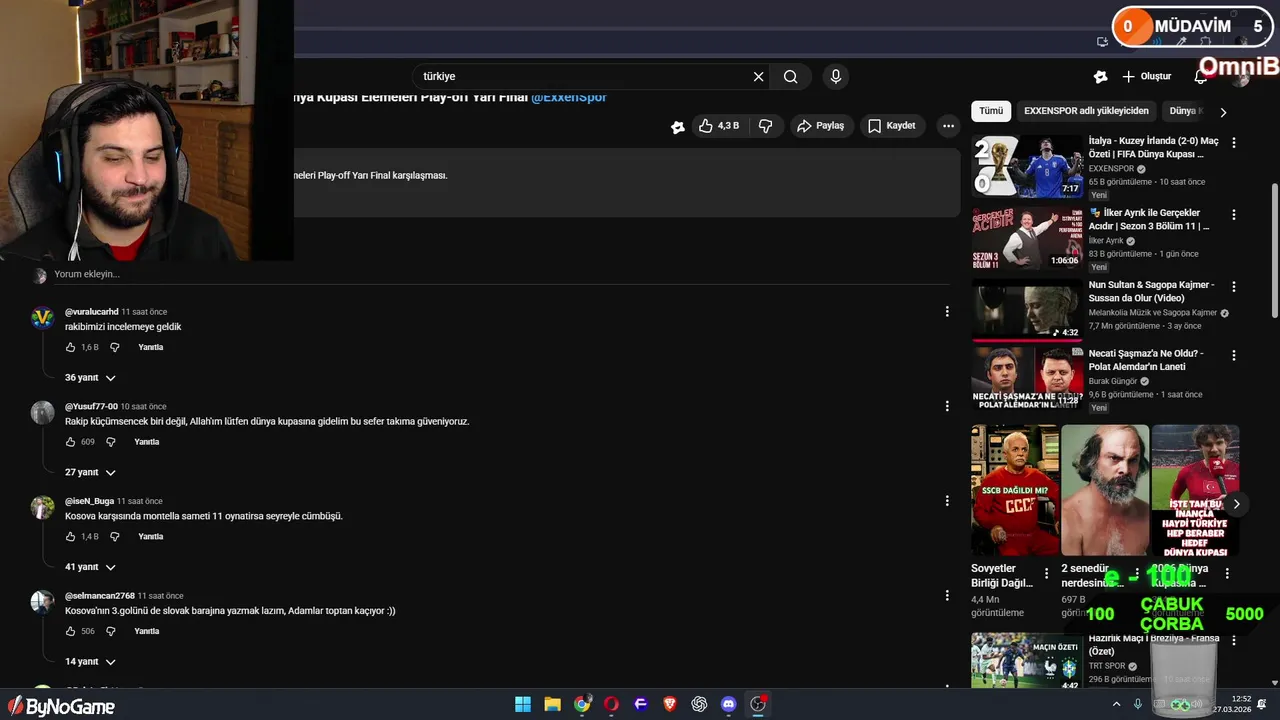This screenshot has height=720, width=1280.
Task: Open options for İlker Ayrık video
Action: 1233,215
